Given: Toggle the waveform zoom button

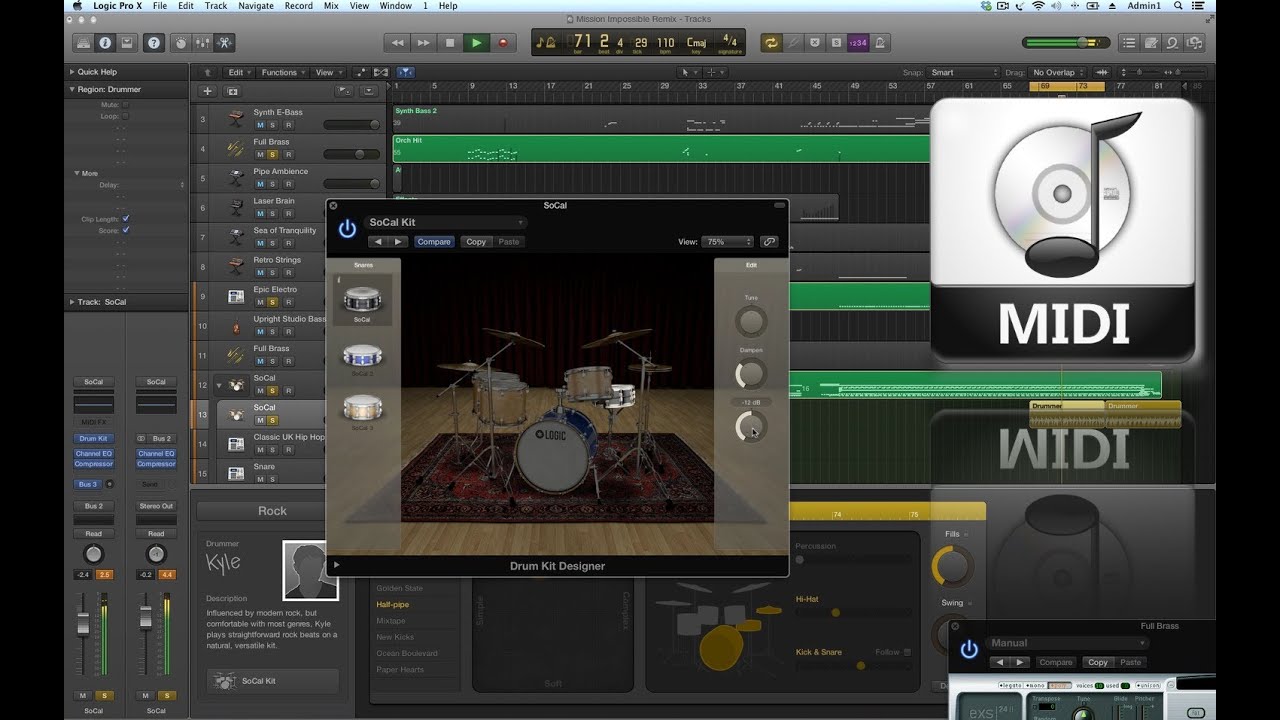Looking at the screenshot, I should tap(1102, 72).
